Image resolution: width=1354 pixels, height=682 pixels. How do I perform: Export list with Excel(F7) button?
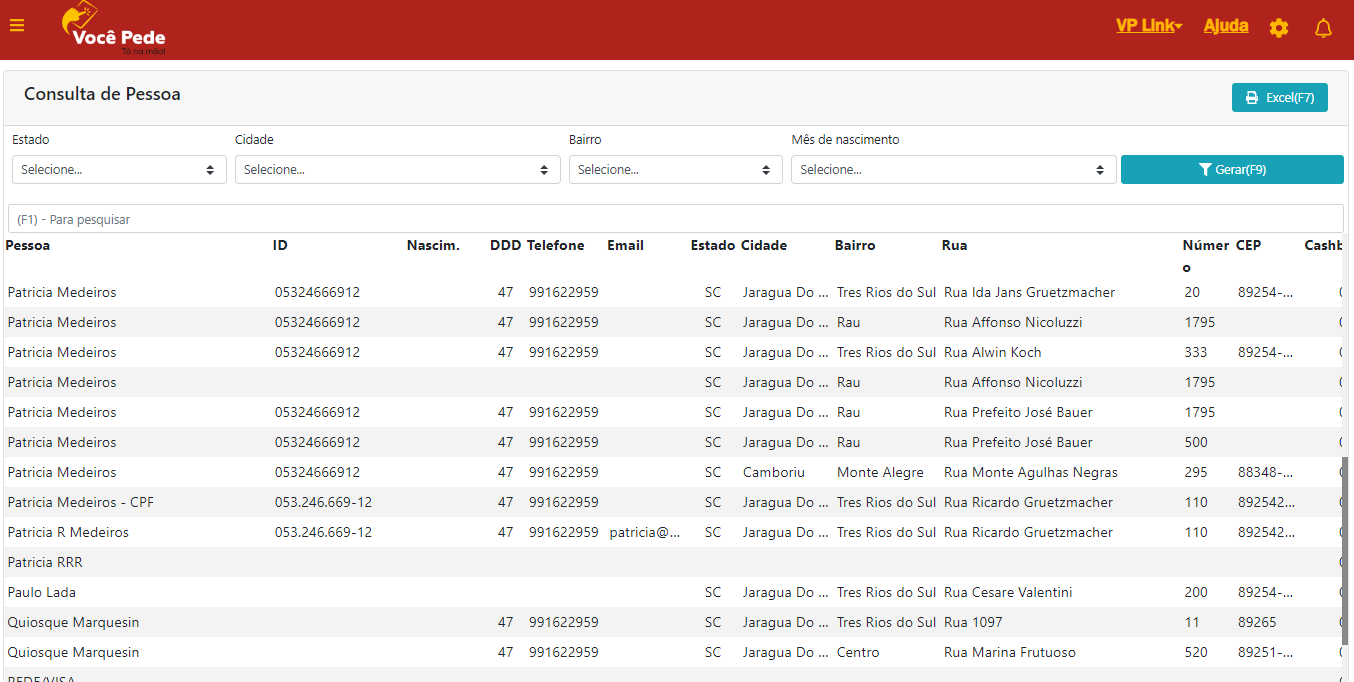coord(1279,98)
